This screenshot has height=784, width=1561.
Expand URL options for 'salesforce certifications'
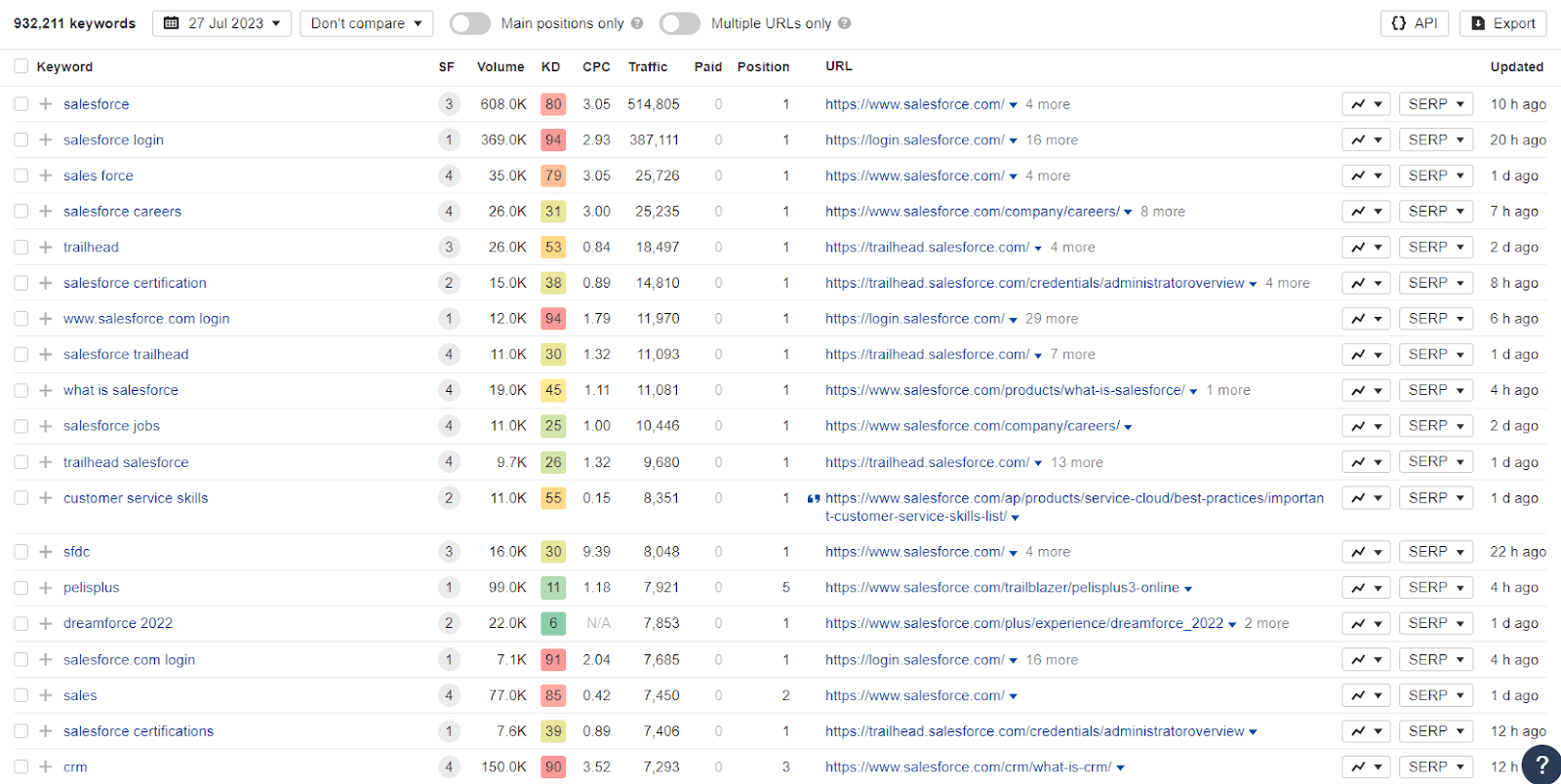click(1253, 732)
